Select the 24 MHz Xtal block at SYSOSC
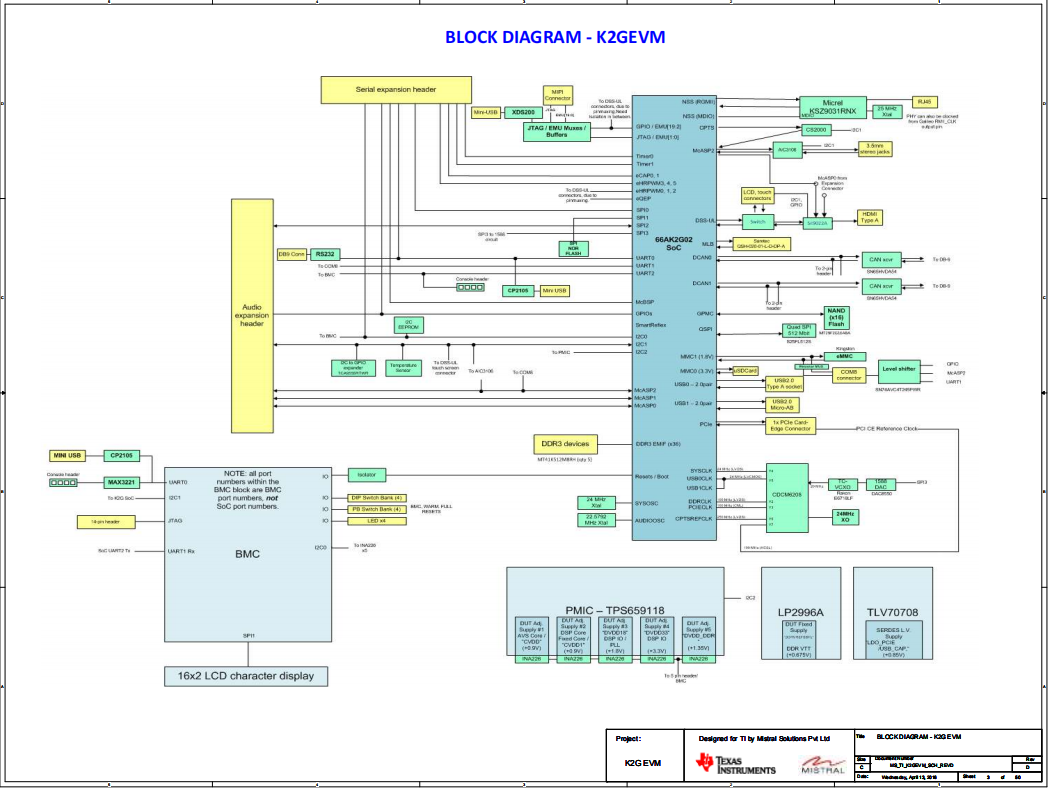 (x=596, y=503)
